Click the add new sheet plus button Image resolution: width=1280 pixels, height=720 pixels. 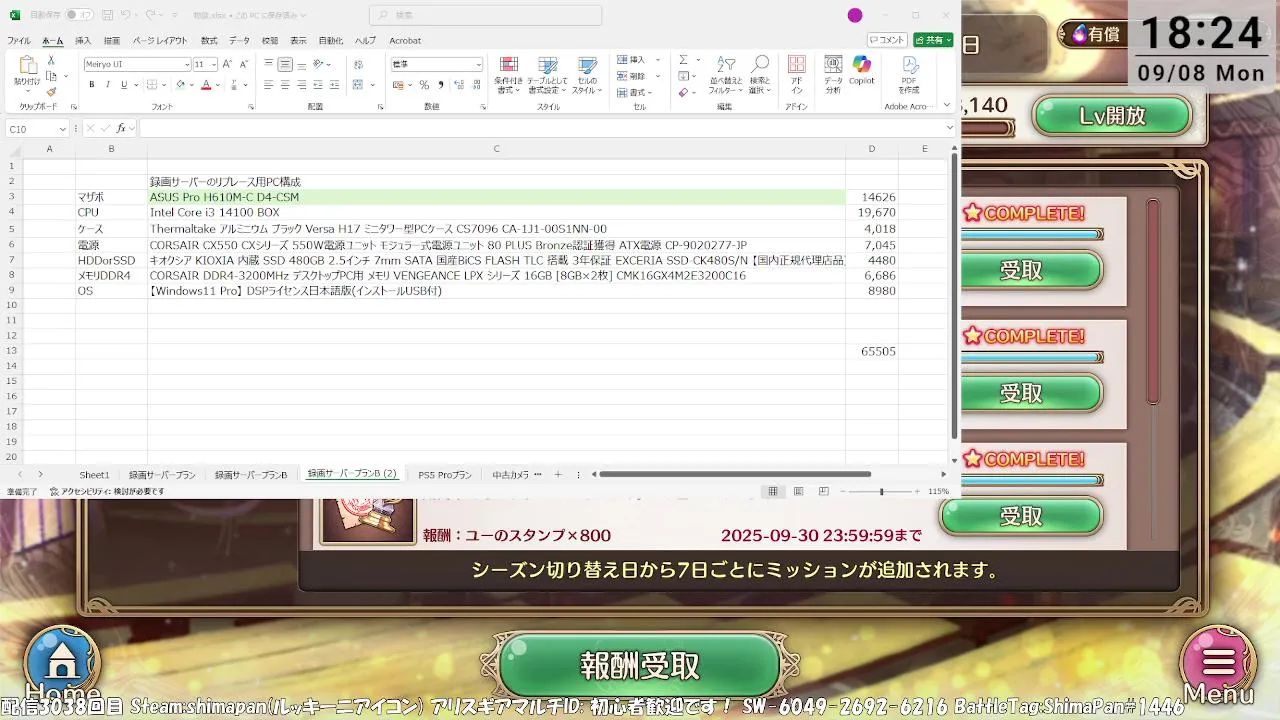558,475
